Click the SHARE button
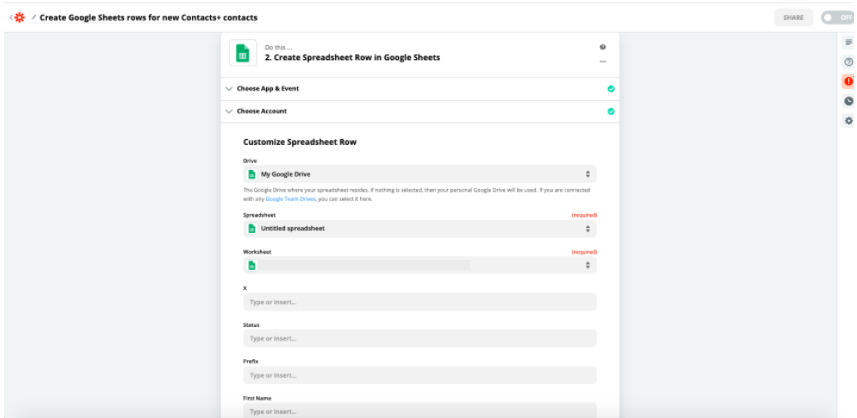857x418 pixels. pyautogui.click(x=794, y=17)
